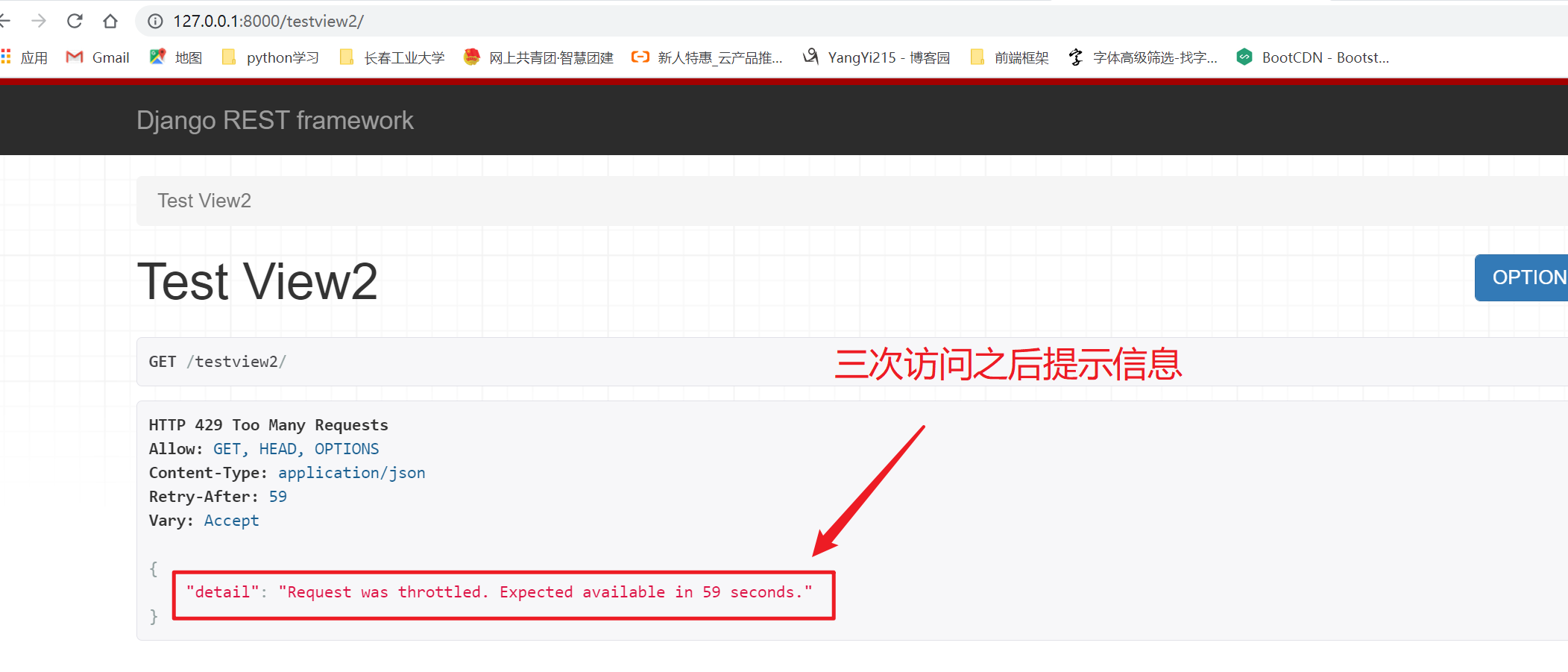Click the Gmail envelope icon

75,57
